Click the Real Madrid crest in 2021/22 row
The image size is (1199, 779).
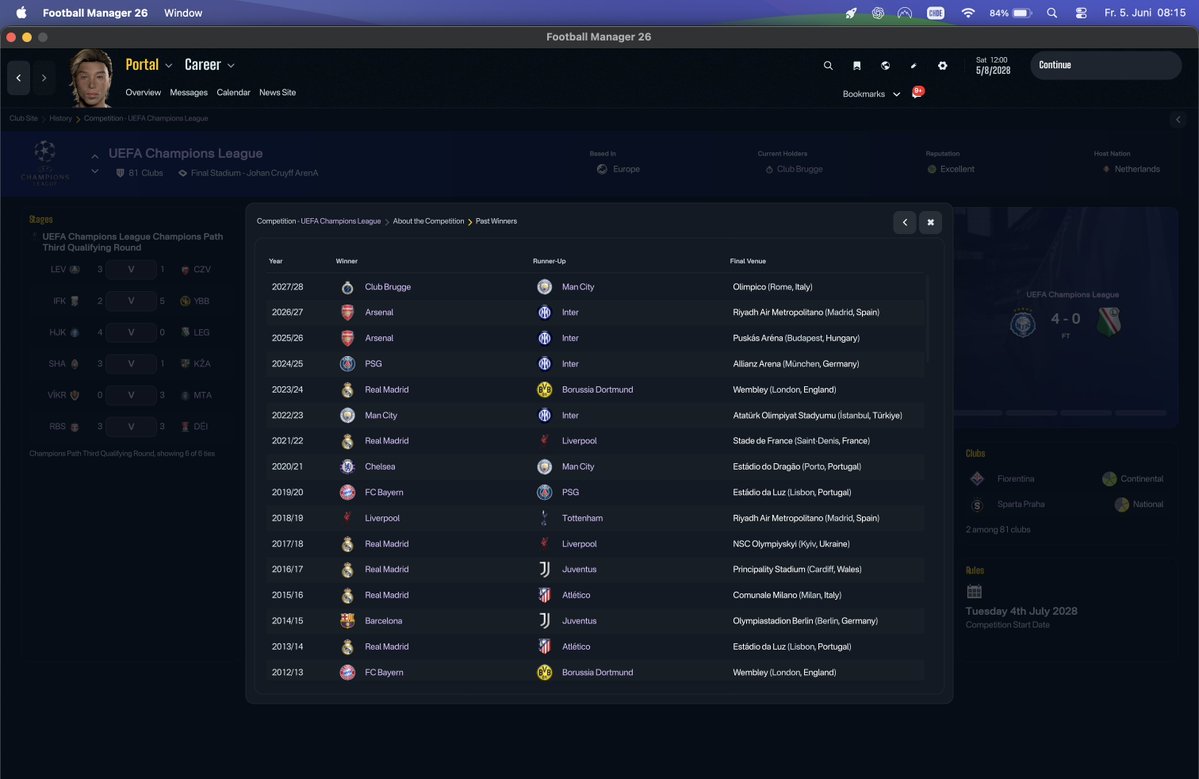tap(347, 441)
